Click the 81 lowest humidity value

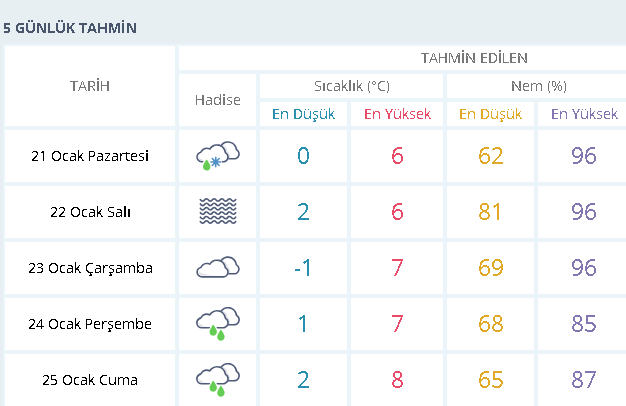tap(490, 212)
